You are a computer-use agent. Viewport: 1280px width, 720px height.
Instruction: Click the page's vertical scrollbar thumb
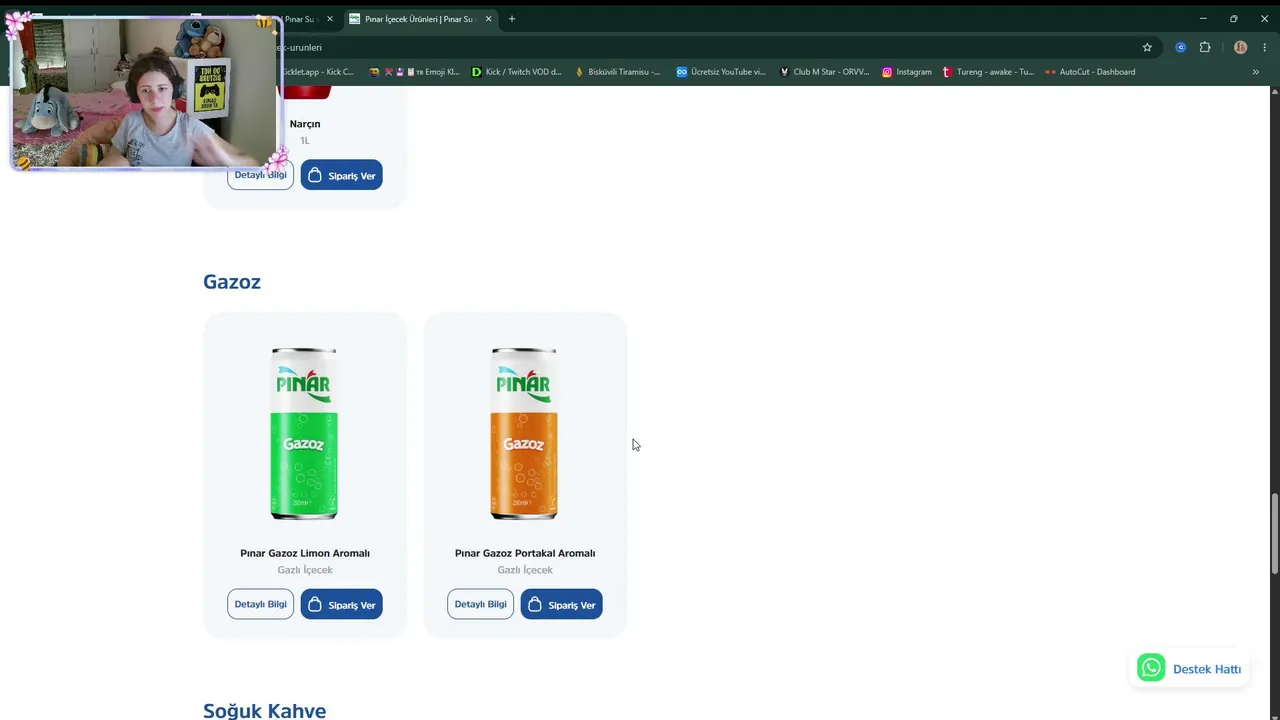[x=1274, y=534]
